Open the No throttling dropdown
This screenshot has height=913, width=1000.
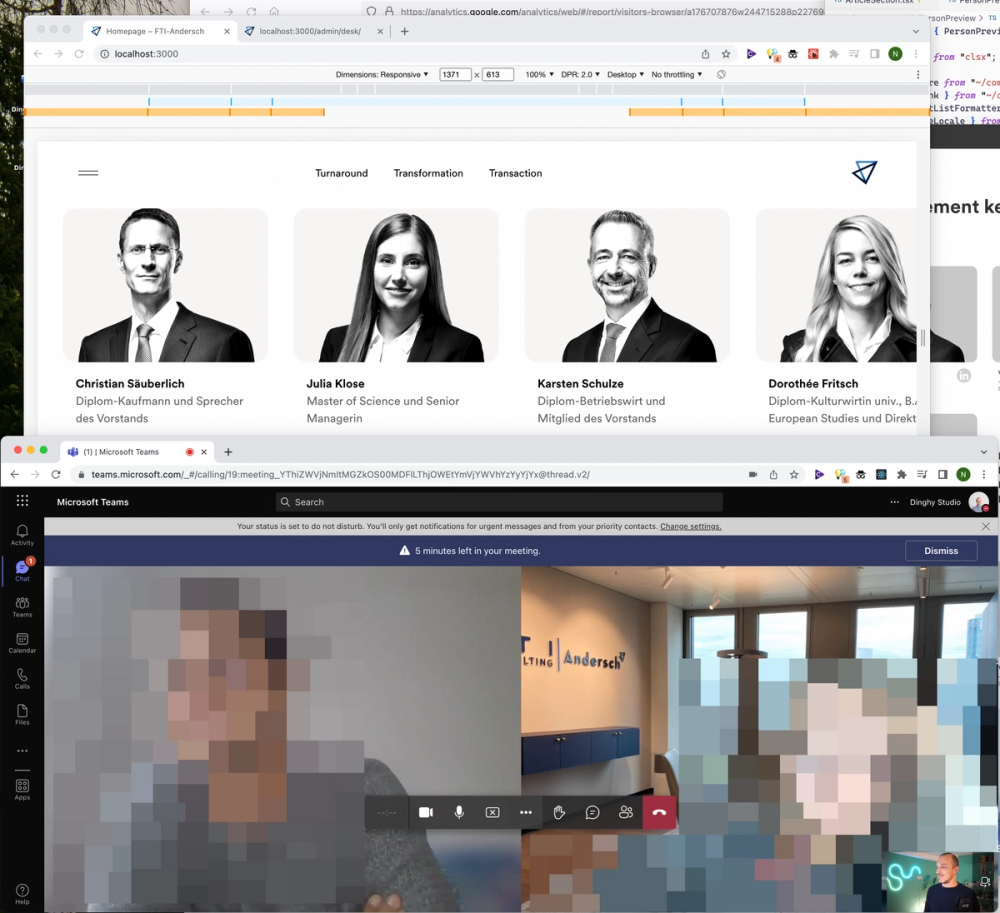pos(677,75)
